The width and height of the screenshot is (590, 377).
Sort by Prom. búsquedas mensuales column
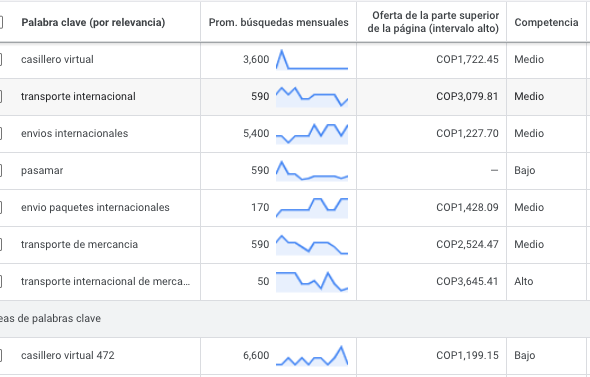coord(278,23)
